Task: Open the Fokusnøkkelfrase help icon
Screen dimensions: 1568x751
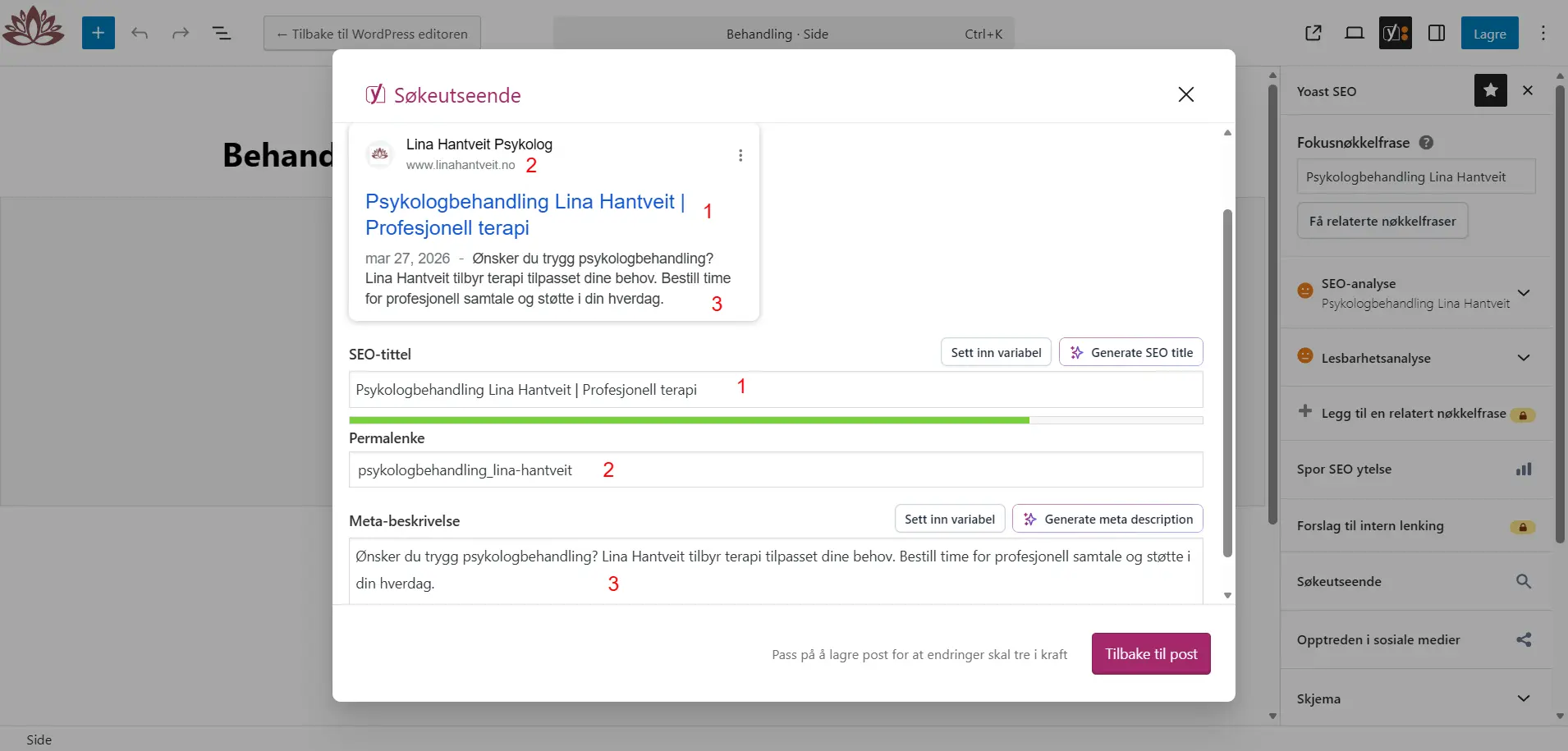Action: point(1427,142)
